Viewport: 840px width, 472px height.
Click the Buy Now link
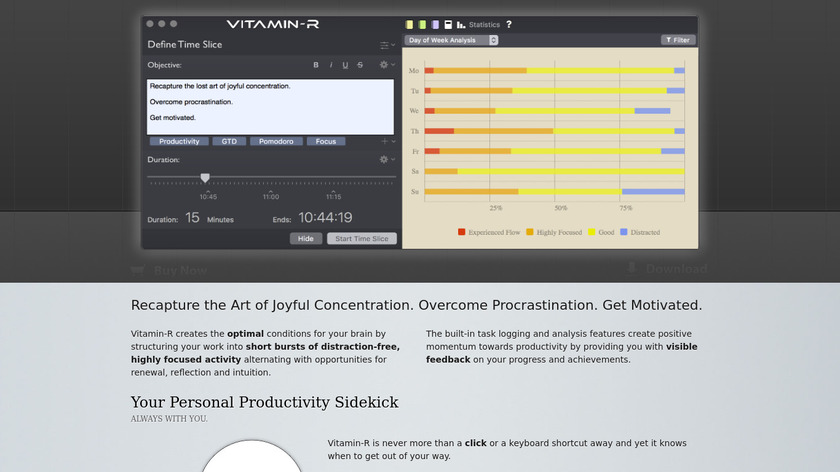(x=181, y=271)
